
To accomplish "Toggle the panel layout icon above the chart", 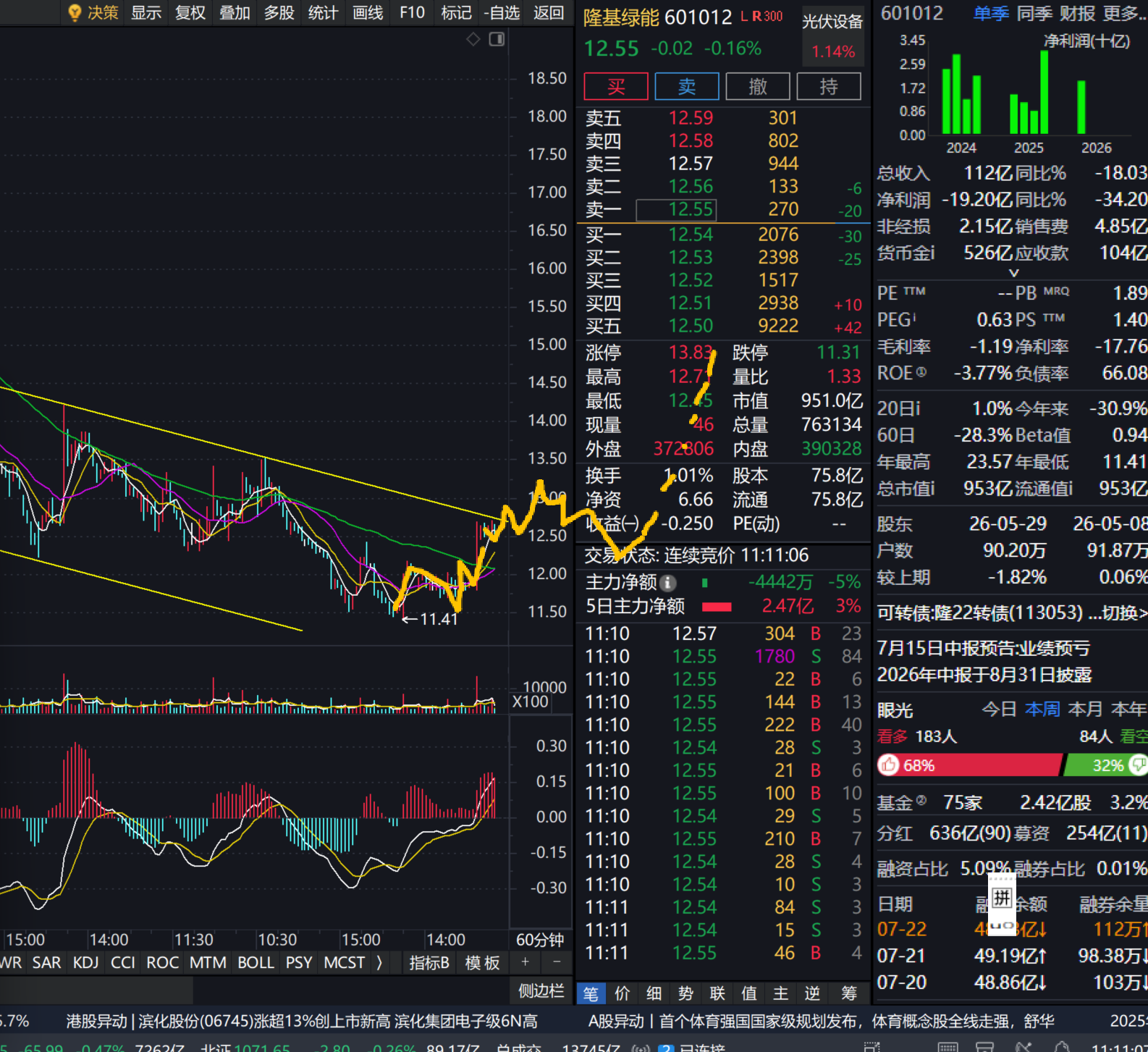I will pos(497,39).
